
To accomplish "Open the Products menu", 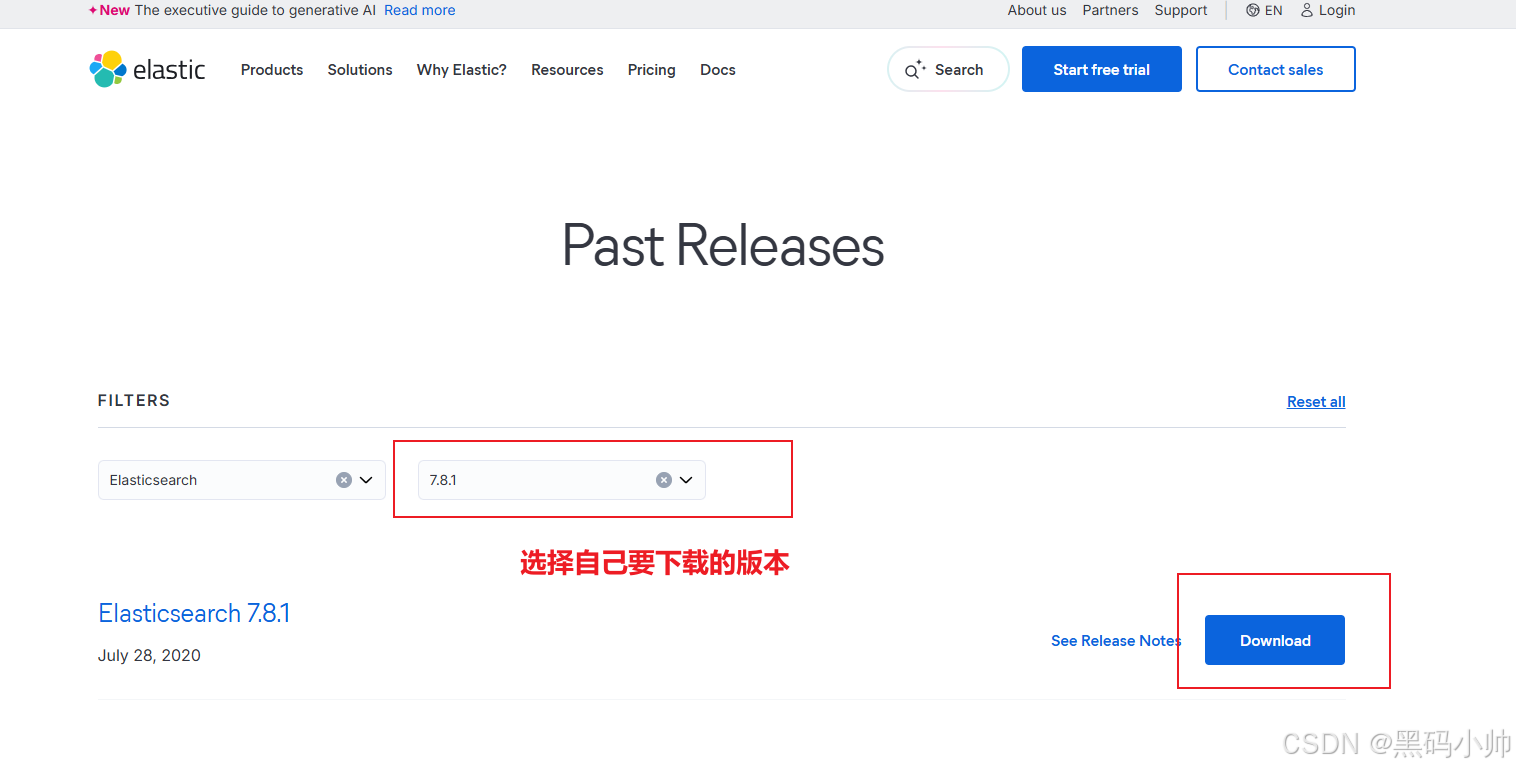I will point(272,70).
